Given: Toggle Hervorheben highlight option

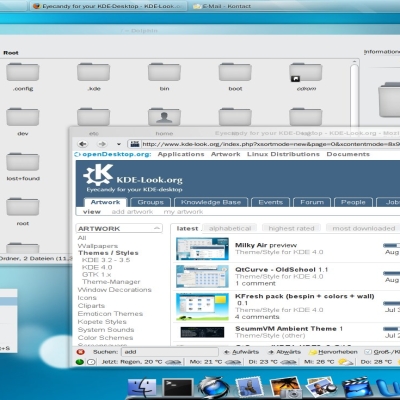Looking at the screenshot, I should [333, 352].
